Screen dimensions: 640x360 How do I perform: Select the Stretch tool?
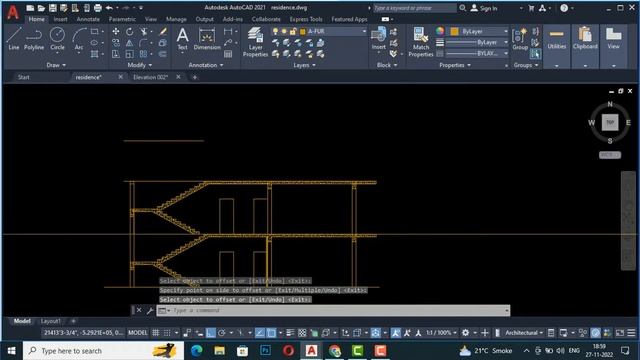pos(116,54)
